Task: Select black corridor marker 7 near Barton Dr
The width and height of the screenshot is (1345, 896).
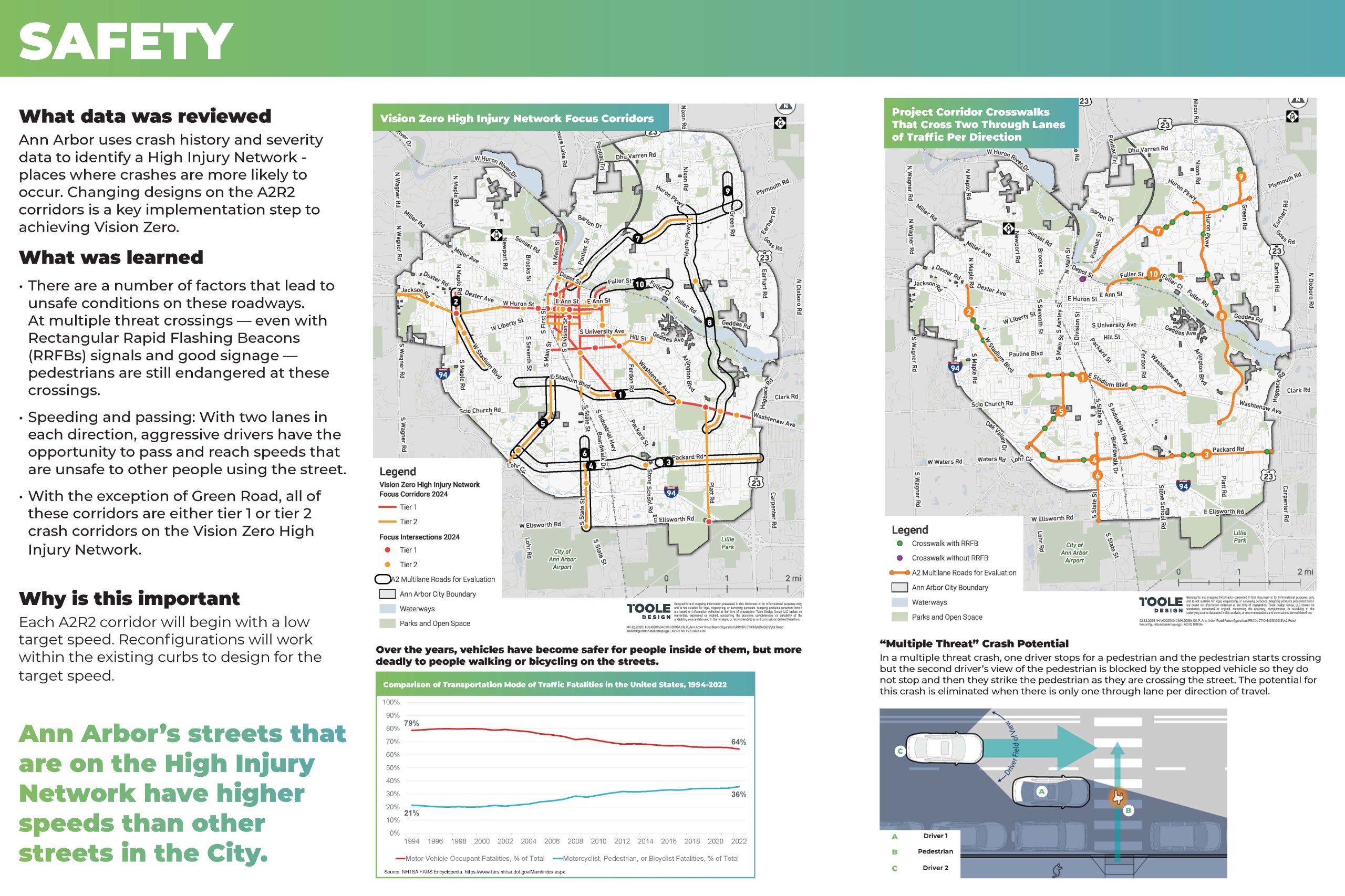Action: [x=637, y=238]
